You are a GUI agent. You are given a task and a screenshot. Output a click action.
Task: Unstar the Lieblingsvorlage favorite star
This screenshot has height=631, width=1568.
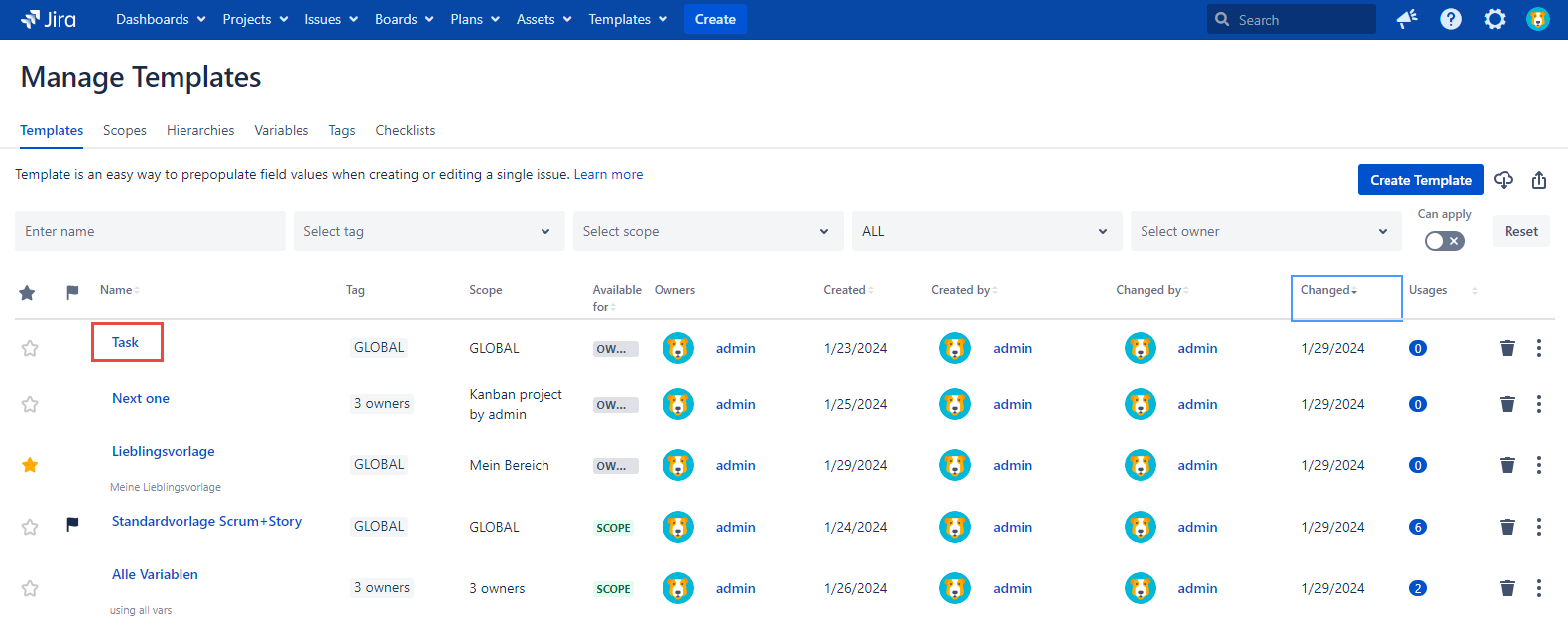30,465
